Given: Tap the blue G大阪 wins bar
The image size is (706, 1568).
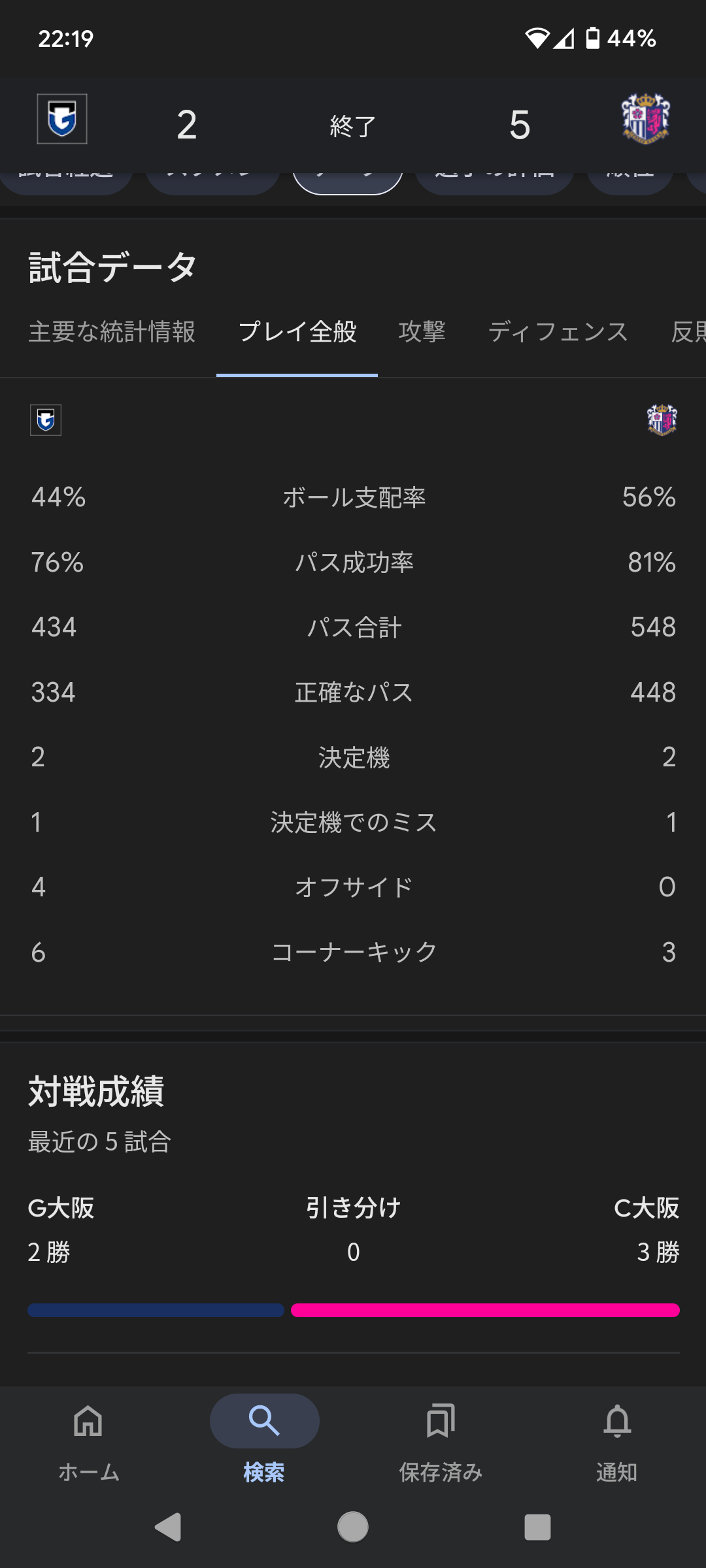Looking at the screenshot, I should coord(156,1310).
